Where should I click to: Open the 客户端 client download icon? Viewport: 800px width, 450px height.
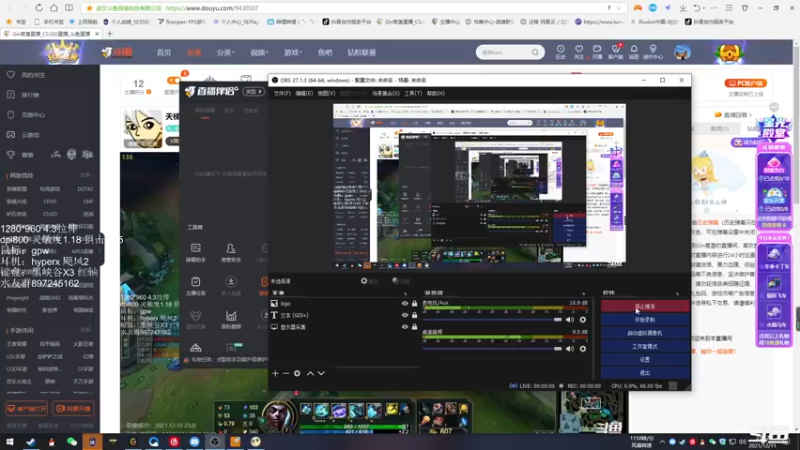(x=615, y=52)
